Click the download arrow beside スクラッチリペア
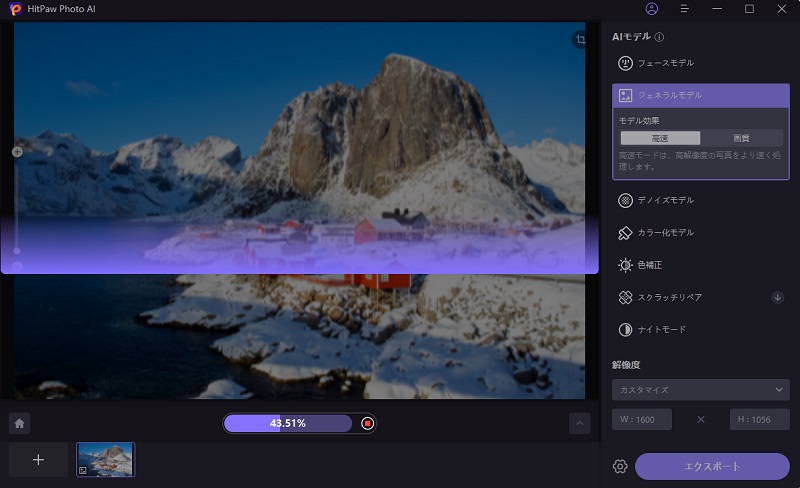 pos(777,297)
